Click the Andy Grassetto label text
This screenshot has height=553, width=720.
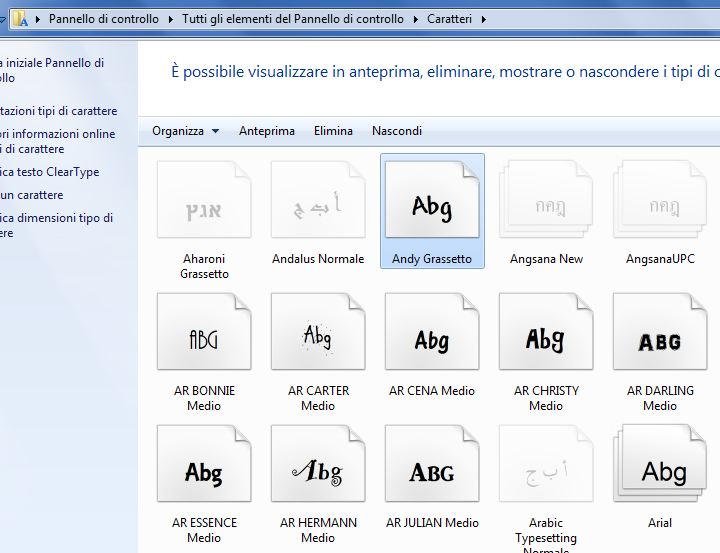pos(432,259)
